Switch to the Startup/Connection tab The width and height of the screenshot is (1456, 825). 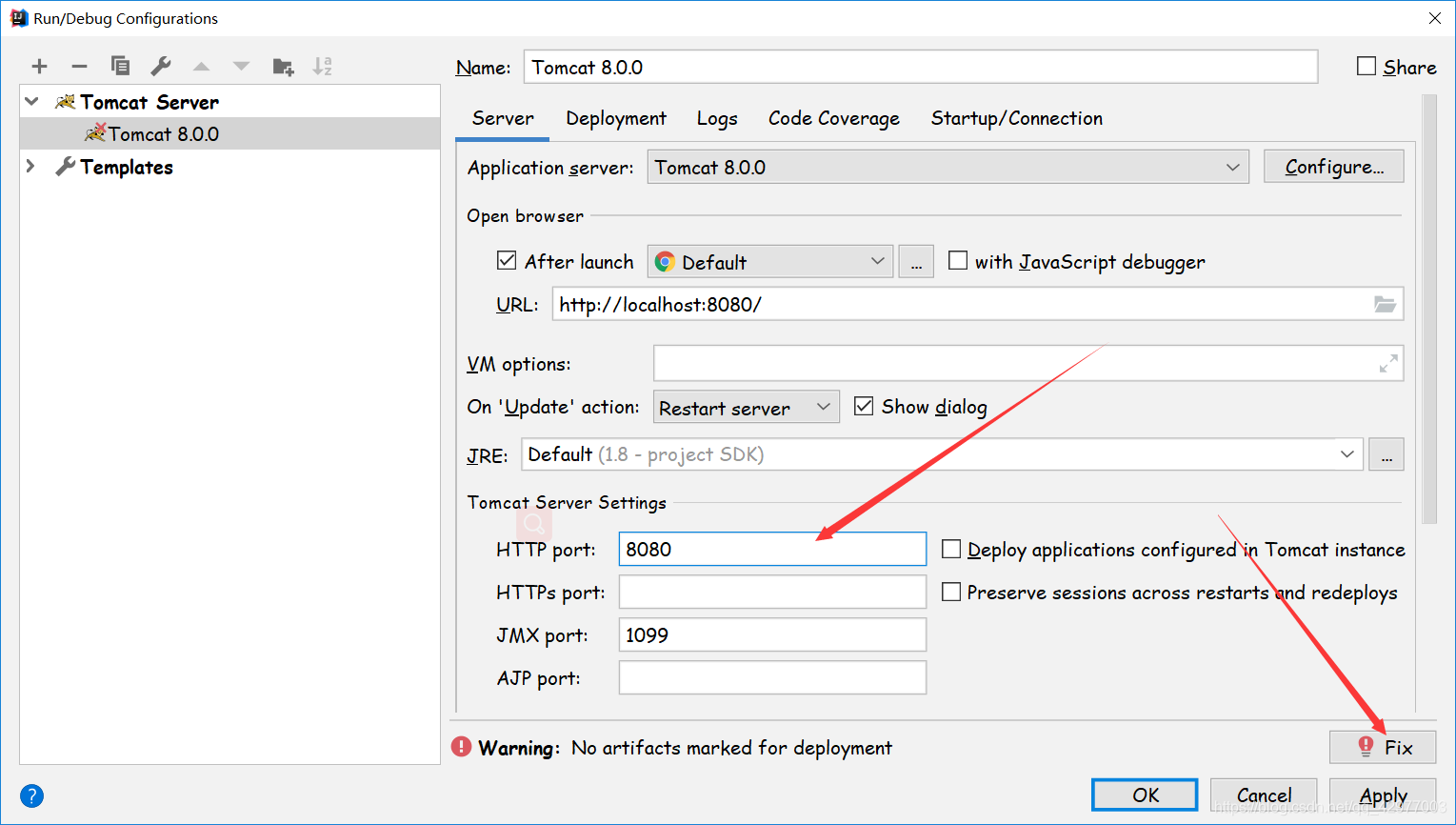pos(1017,118)
